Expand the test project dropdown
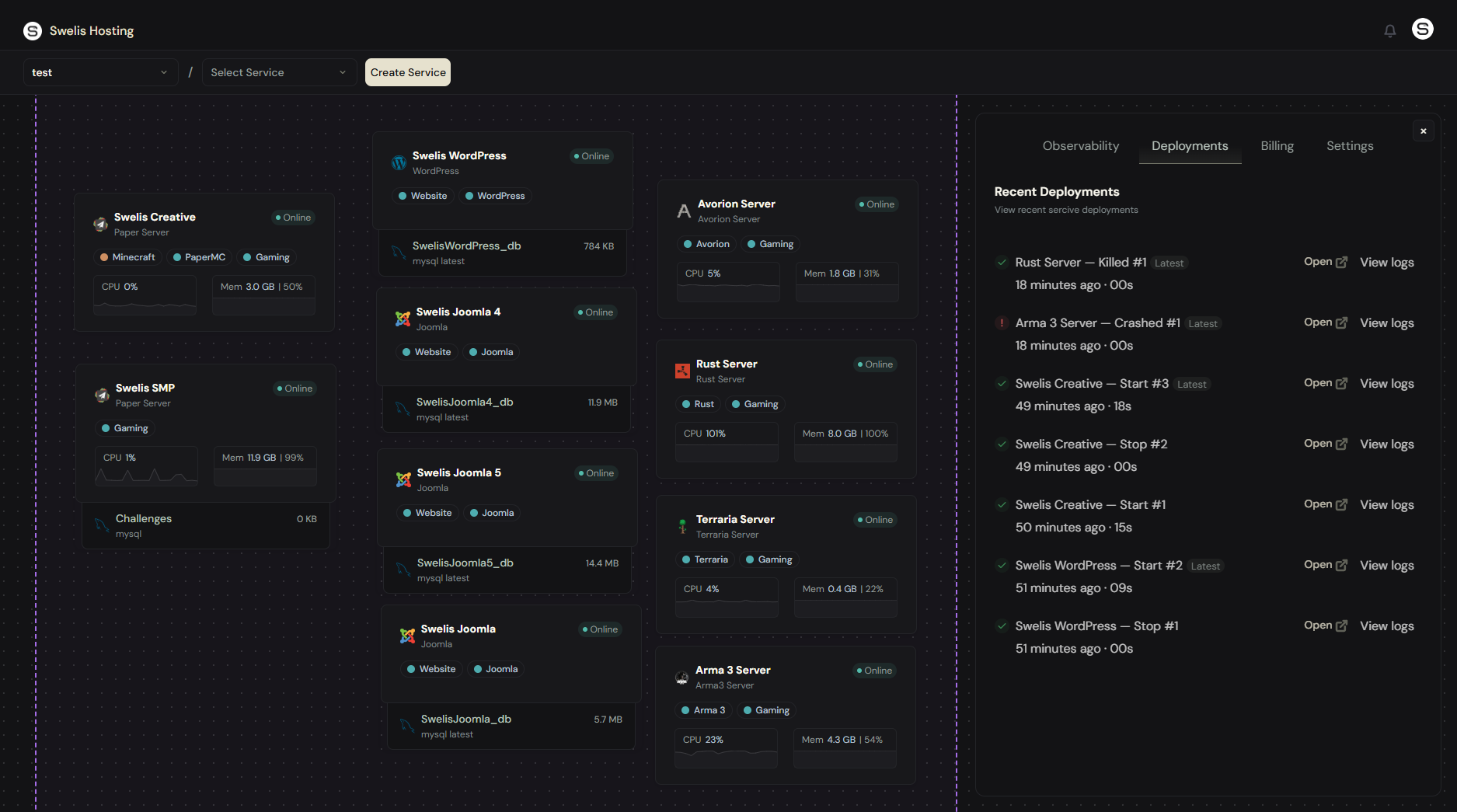This screenshot has width=1457, height=812. click(99, 72)
